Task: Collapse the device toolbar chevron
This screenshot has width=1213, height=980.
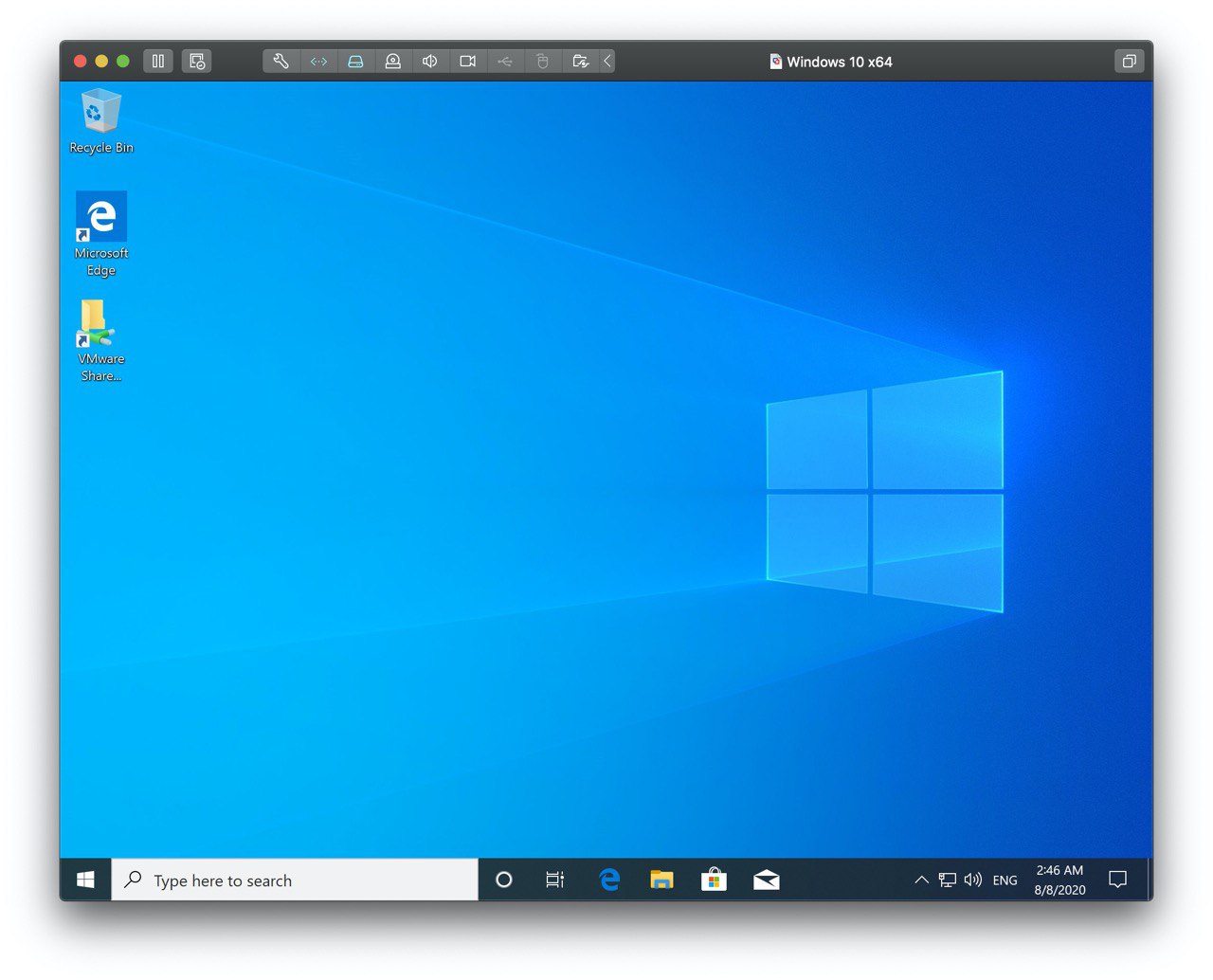Action: click(x=607, y=62)
